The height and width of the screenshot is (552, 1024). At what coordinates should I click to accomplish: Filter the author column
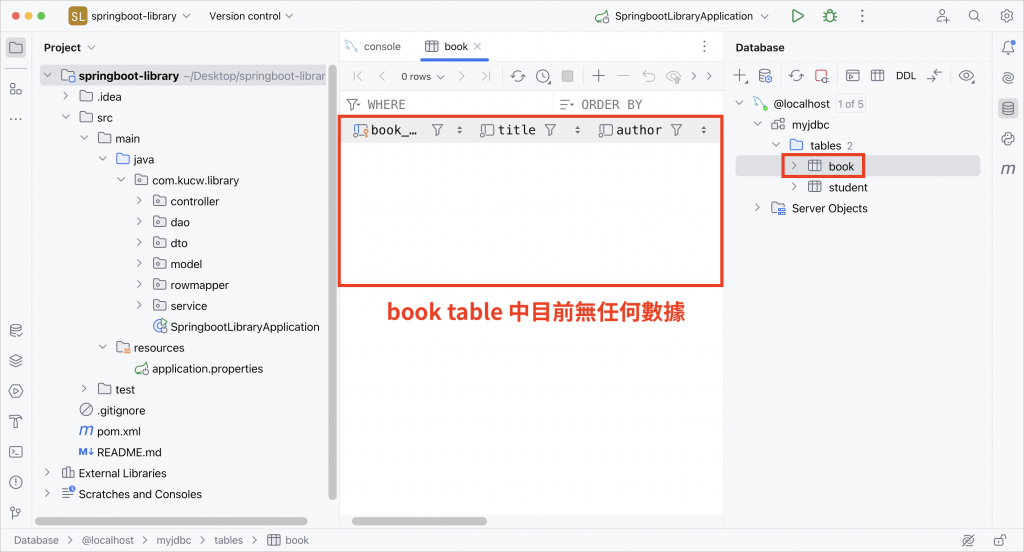coord(677,131)
